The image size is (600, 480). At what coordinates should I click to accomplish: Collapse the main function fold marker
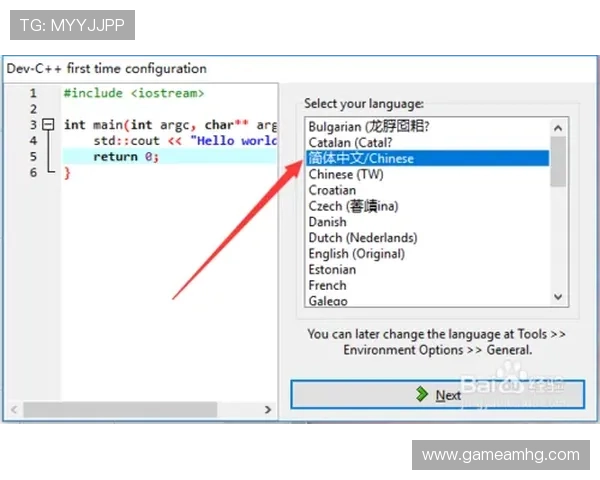coord(46,125)
